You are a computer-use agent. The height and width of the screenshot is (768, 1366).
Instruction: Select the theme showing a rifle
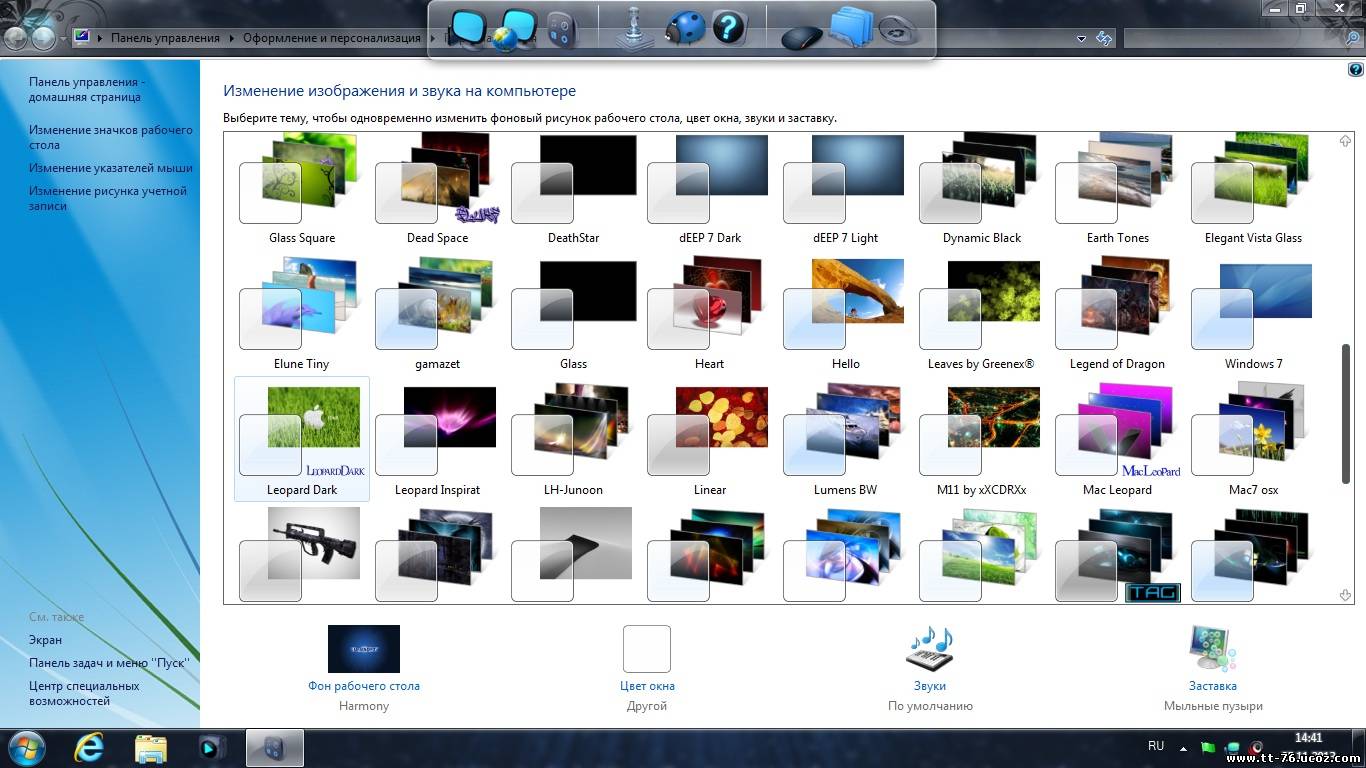tap(302, 554)
